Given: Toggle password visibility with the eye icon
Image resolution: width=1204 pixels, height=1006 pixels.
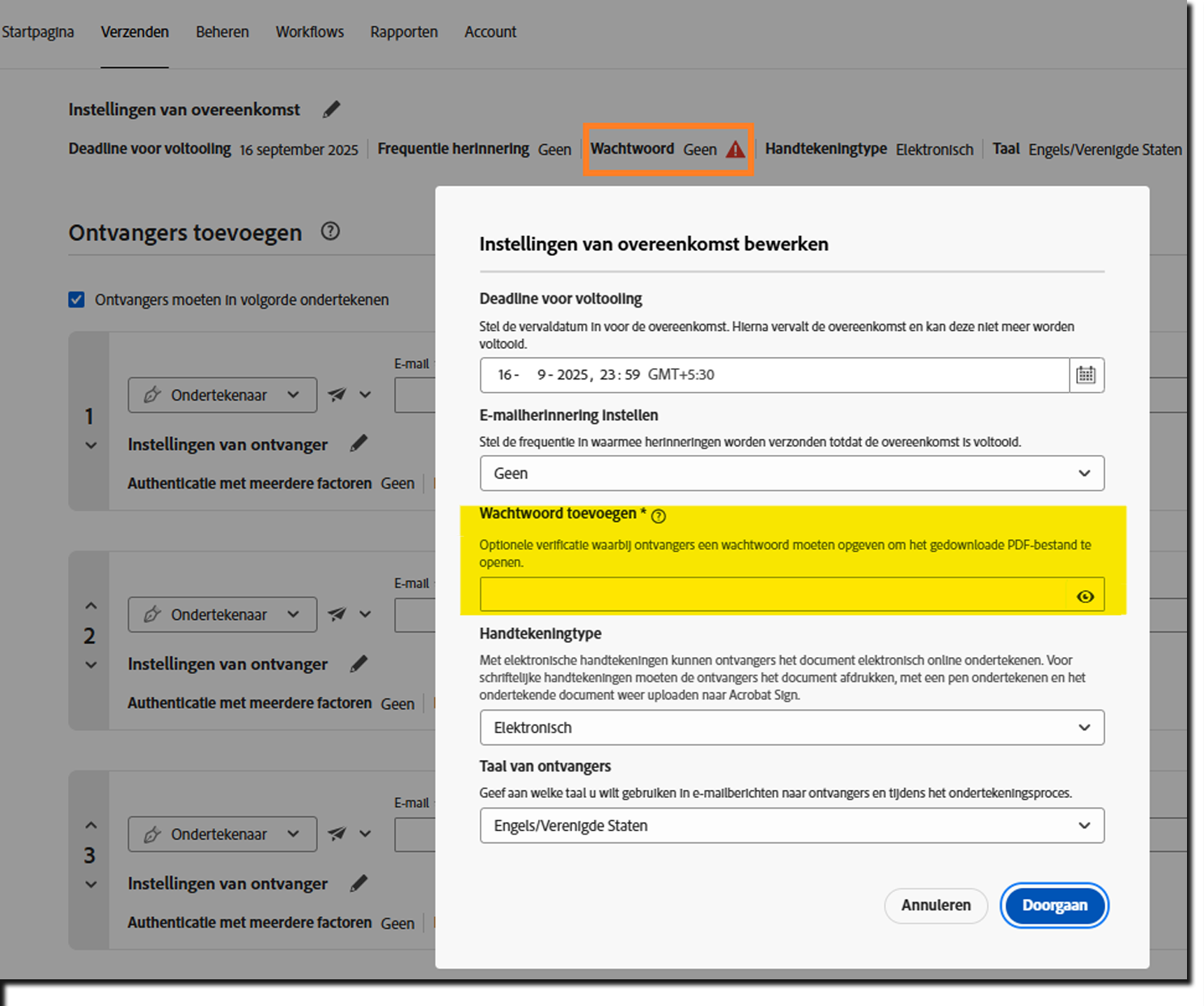Looking at the screenshot, I should (1084, 595).
